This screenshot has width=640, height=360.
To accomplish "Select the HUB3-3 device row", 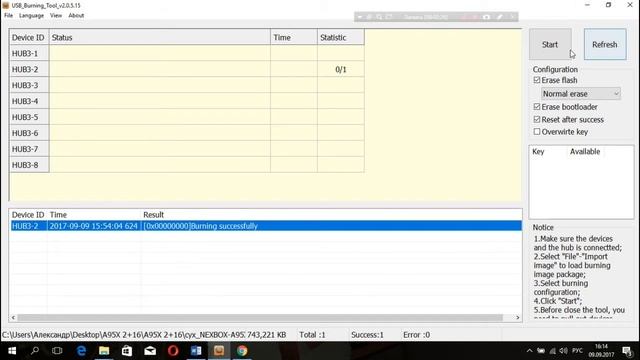I will coord(187,85).
